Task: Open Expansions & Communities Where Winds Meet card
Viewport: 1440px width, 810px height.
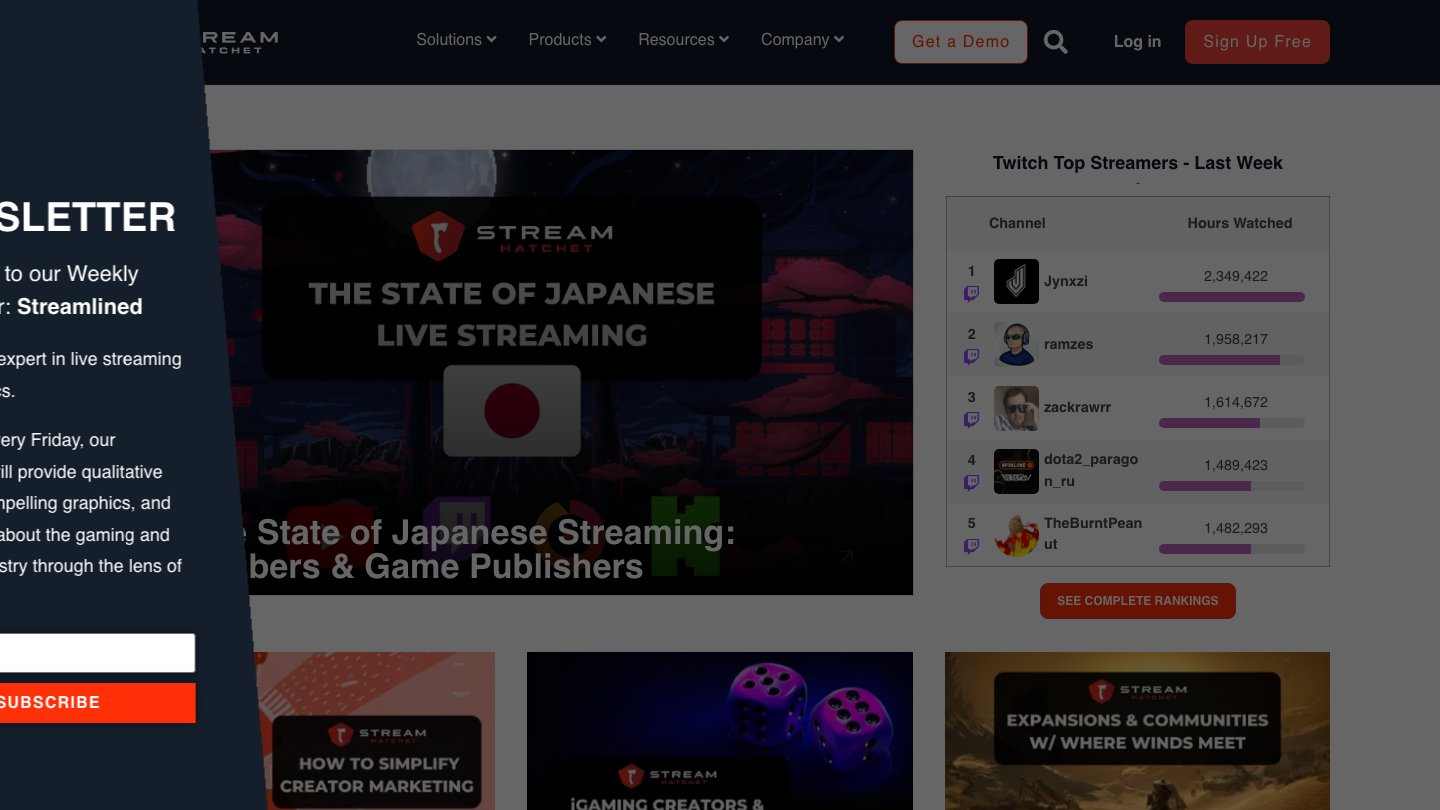Action: pyautogui.click(x=1137, y=731)
